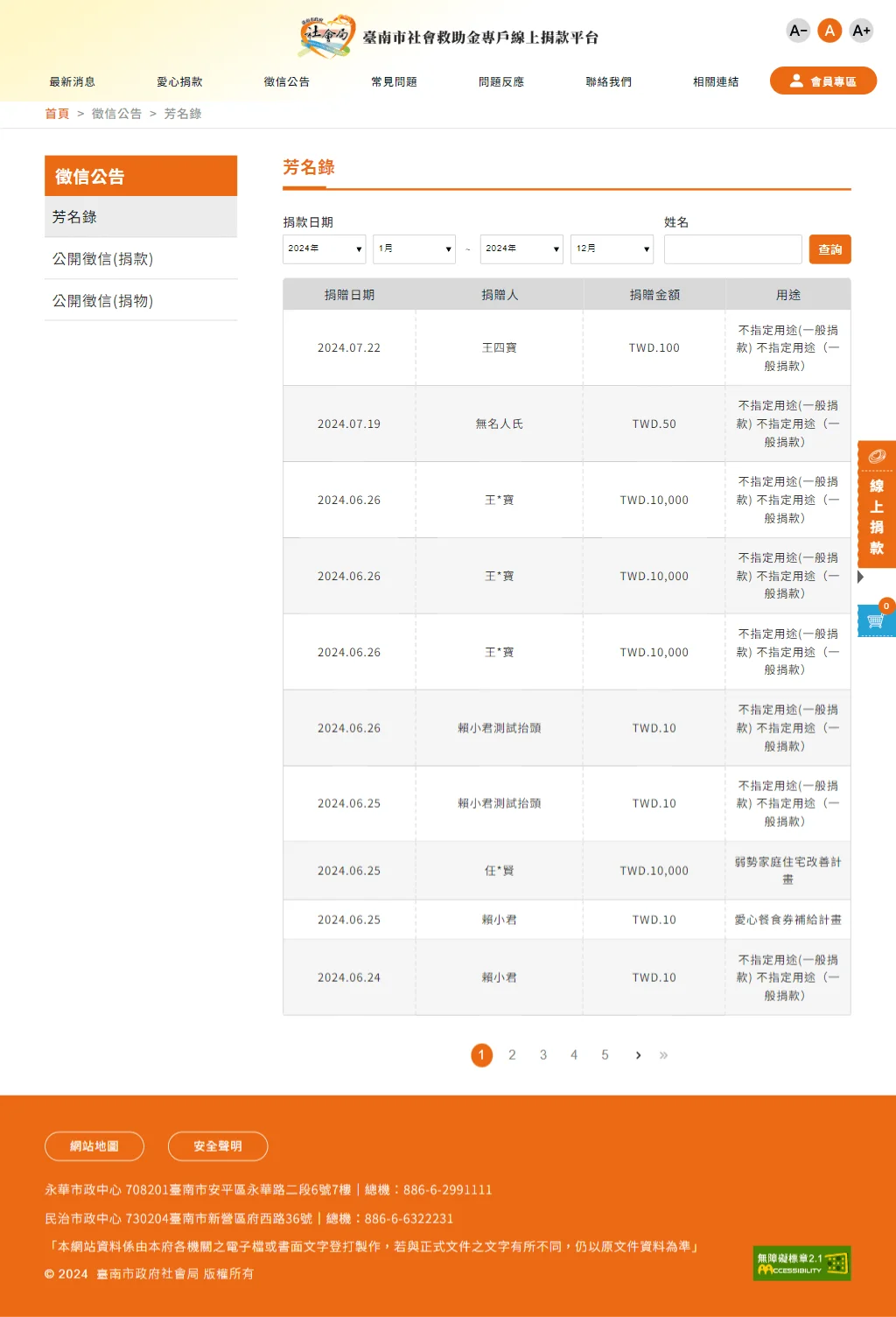Open 常見問題 navigation menu
This screenshot has height=1317, width=896.
click(394, 81)
